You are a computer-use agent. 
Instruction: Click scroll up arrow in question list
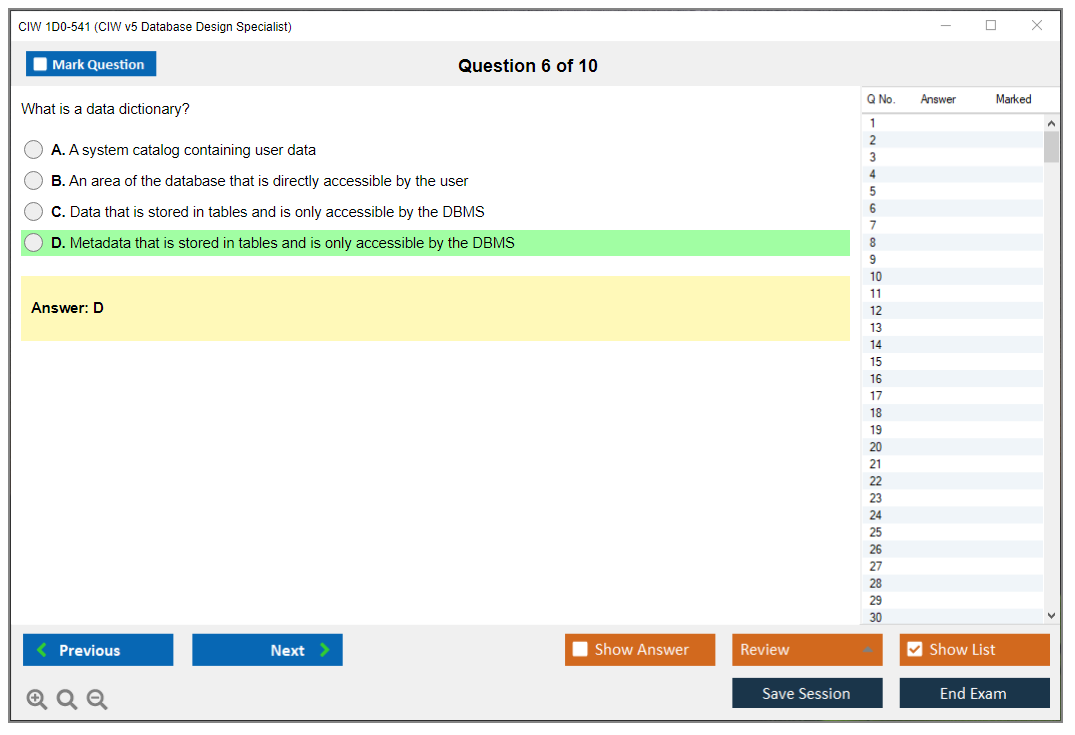(1050, 123)
